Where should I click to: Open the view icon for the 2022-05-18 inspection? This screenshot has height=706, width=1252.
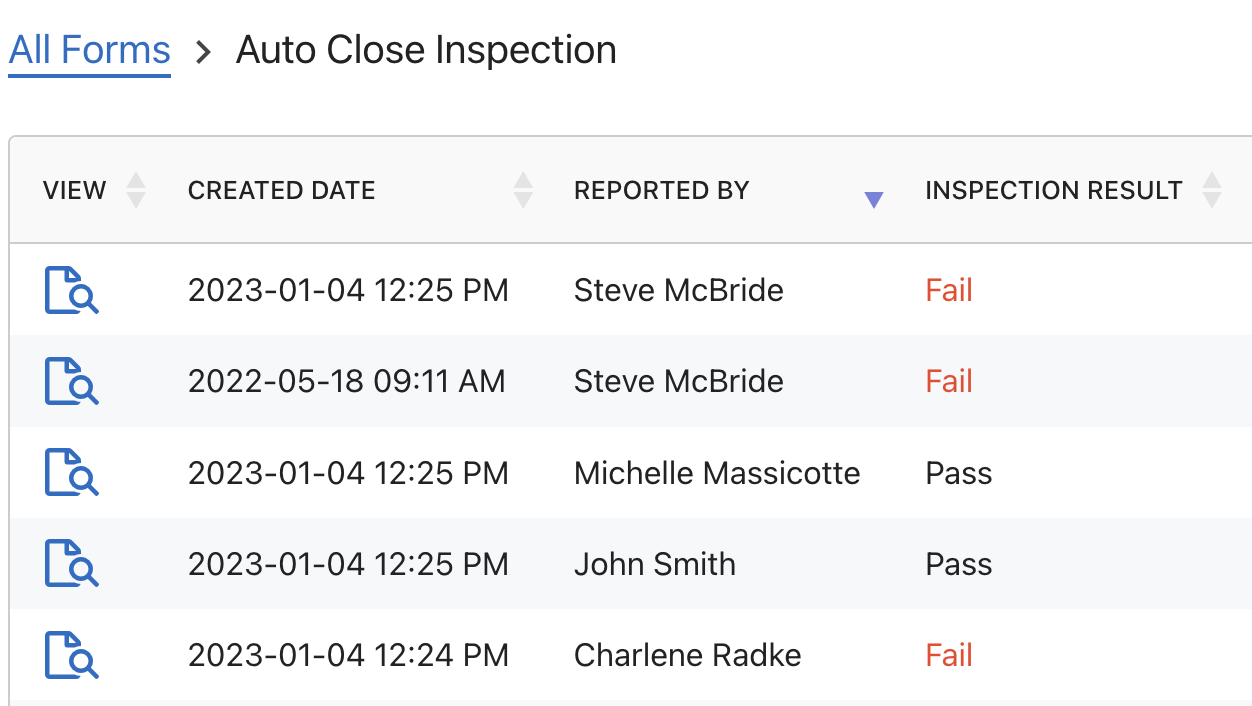(71, 381)
